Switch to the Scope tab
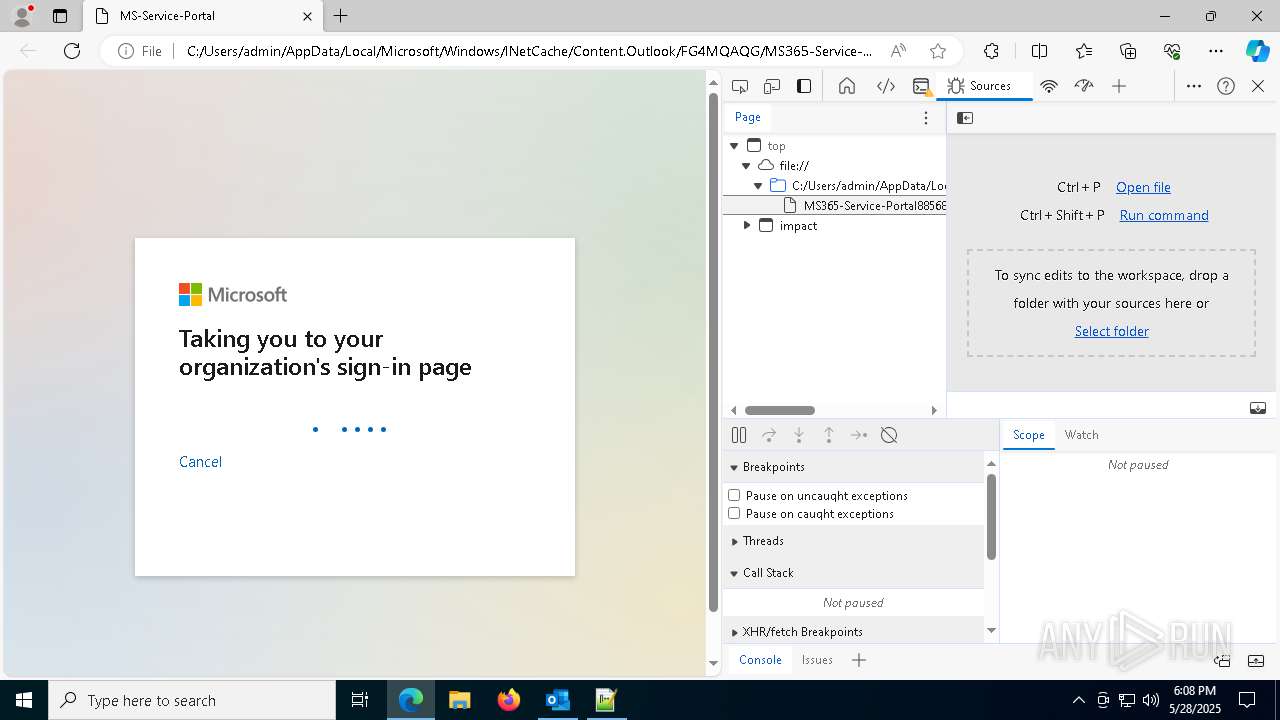The image size is (1280, 720). (x=1028, y=435)
